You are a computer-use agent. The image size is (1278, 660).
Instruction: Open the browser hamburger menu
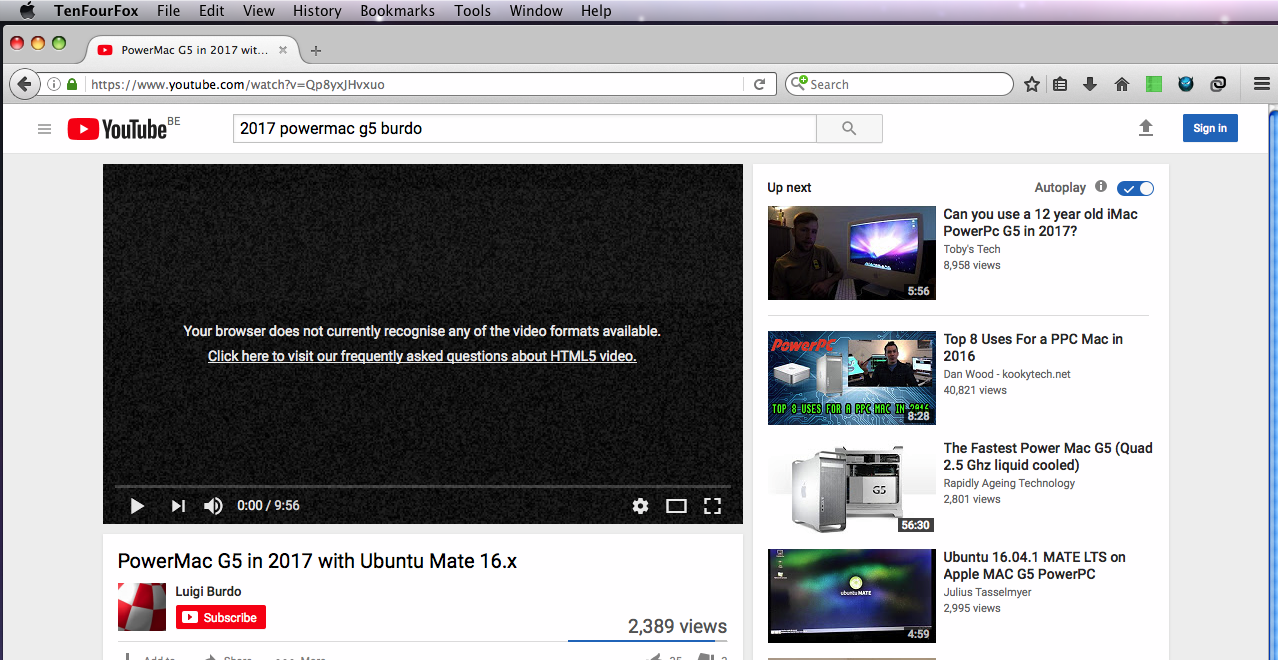coord(1261,85)
